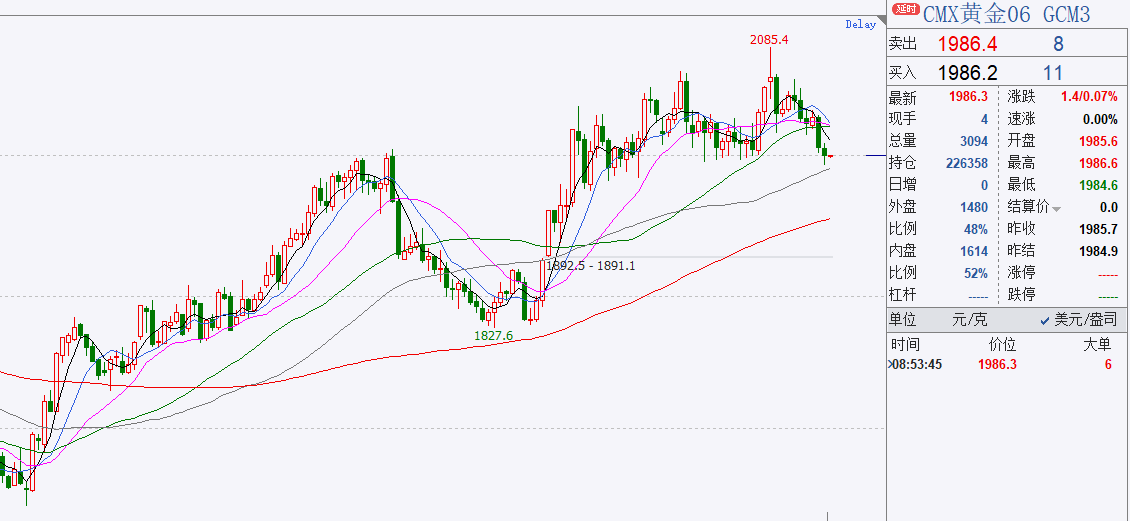Click the 时间 column header

(x=905, y=344)
